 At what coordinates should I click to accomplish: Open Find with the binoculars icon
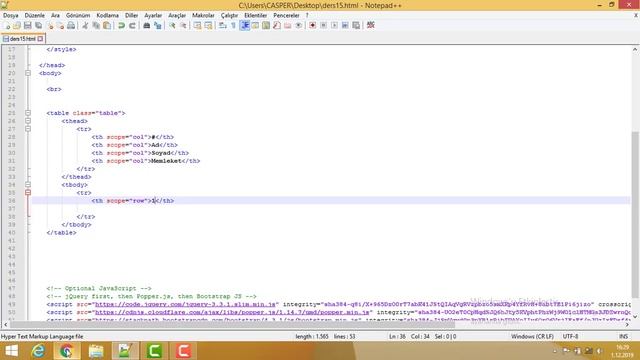point(147,25)
